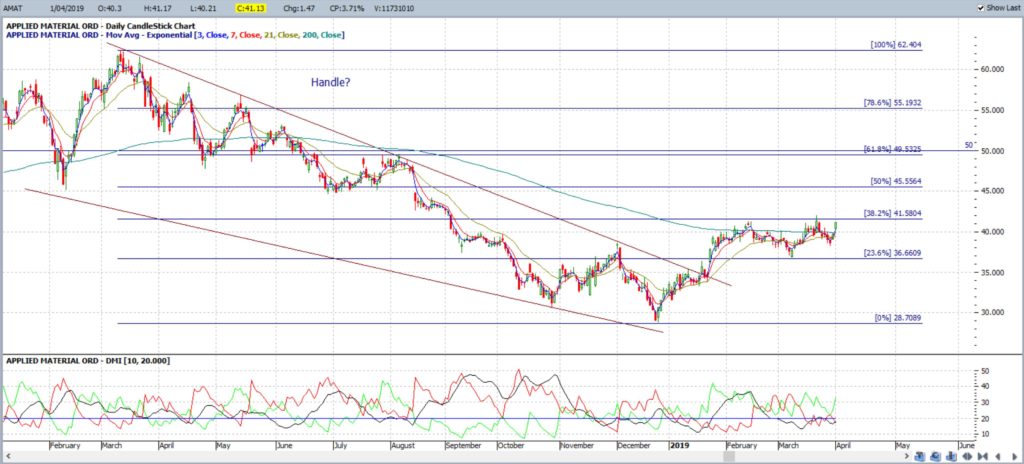Image resolution: width=1024 pixels, height=464 pixels.
Task: Click the [38.2%] 41.5804 Fibonacci label
Action: click(893, 213)
